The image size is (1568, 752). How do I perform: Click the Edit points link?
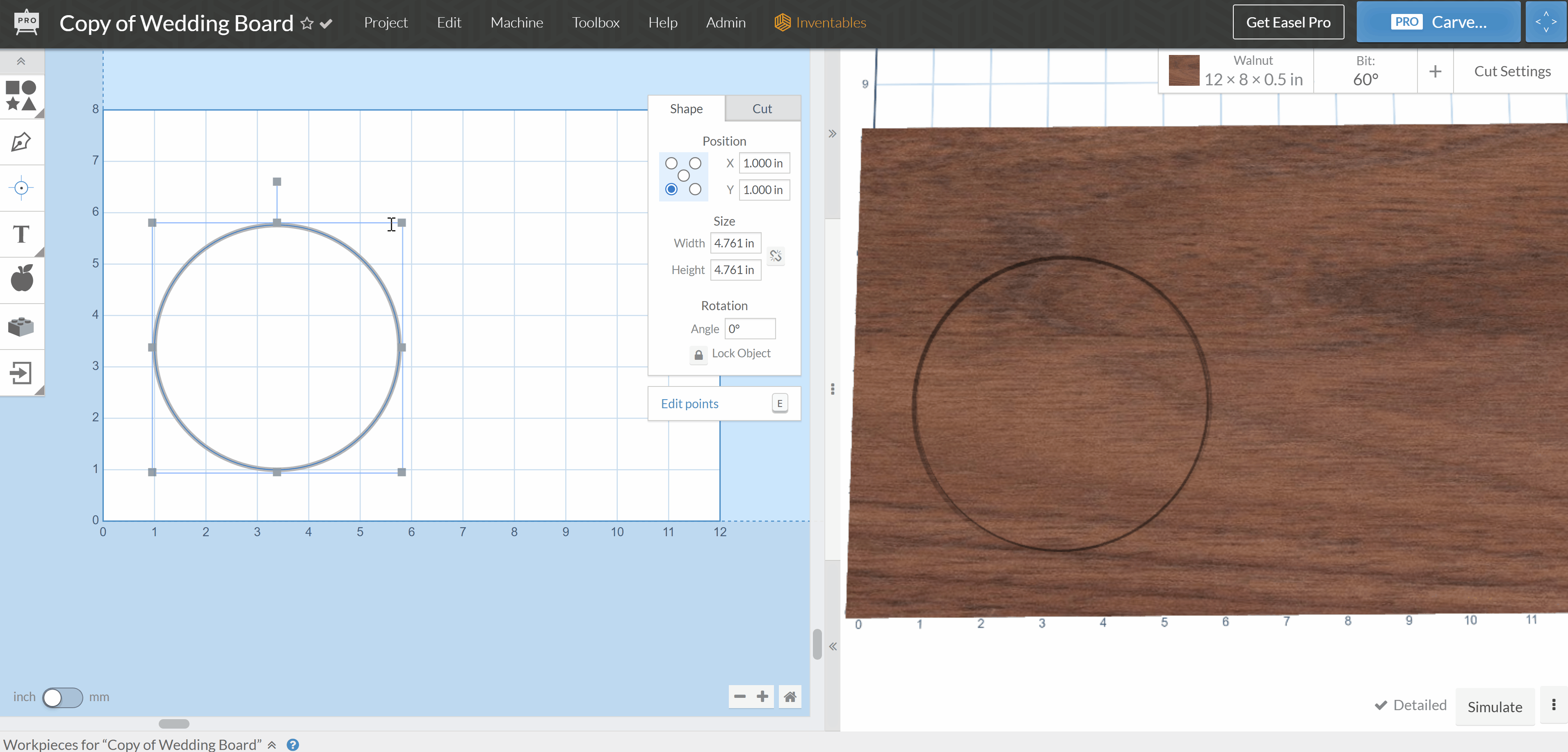[x=689, y=404]
